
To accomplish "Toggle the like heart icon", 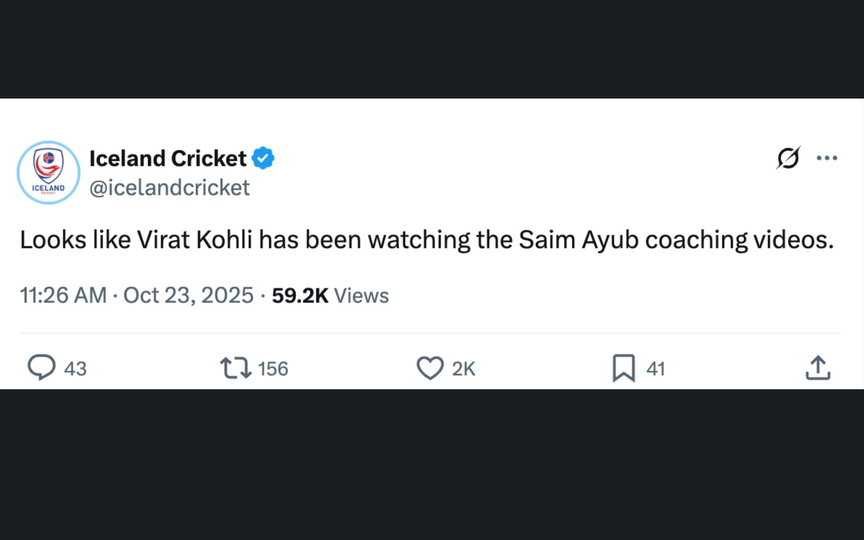I will click(430, 368).
